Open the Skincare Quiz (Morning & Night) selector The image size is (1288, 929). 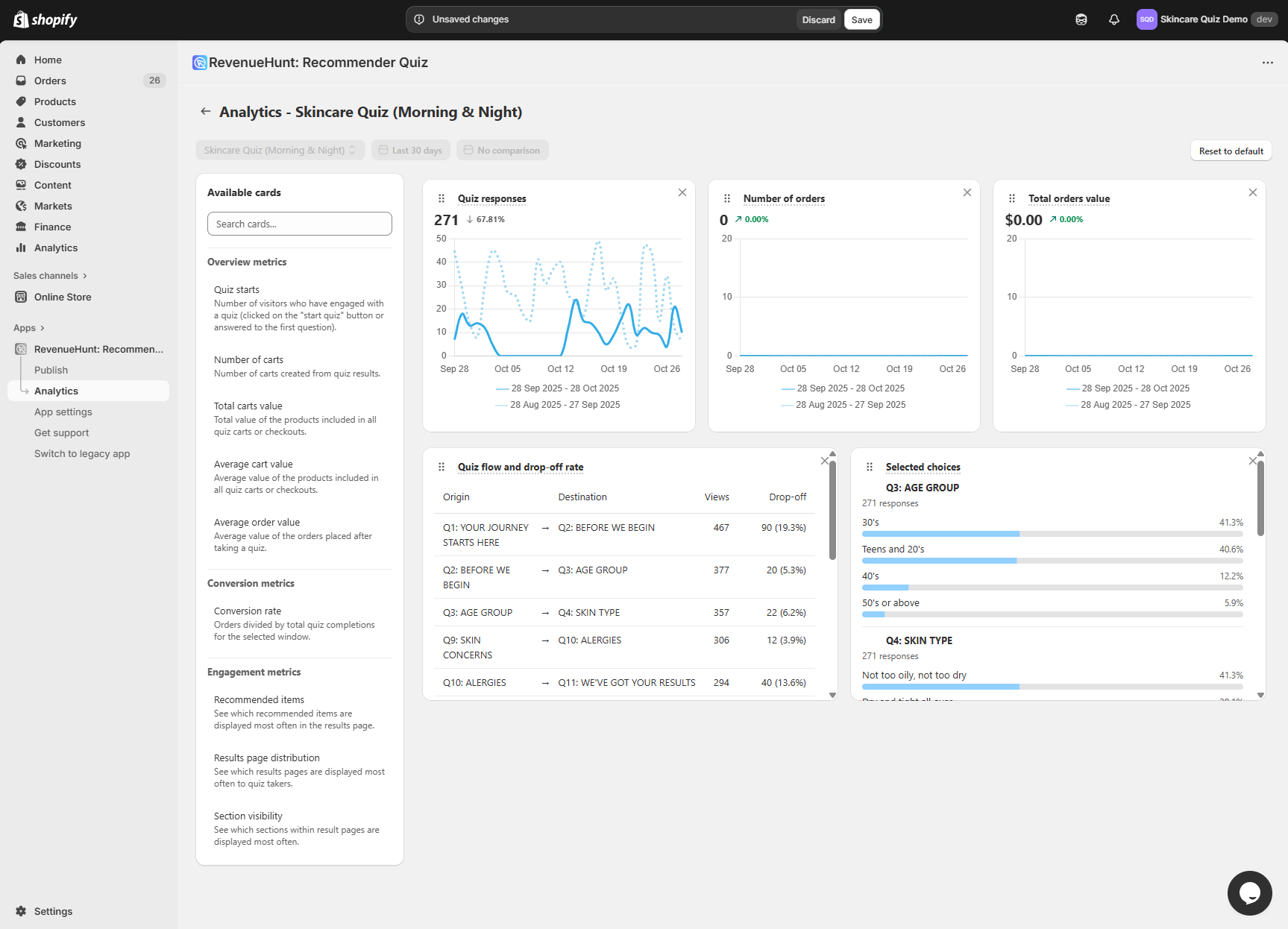click(x=280, y=150)
